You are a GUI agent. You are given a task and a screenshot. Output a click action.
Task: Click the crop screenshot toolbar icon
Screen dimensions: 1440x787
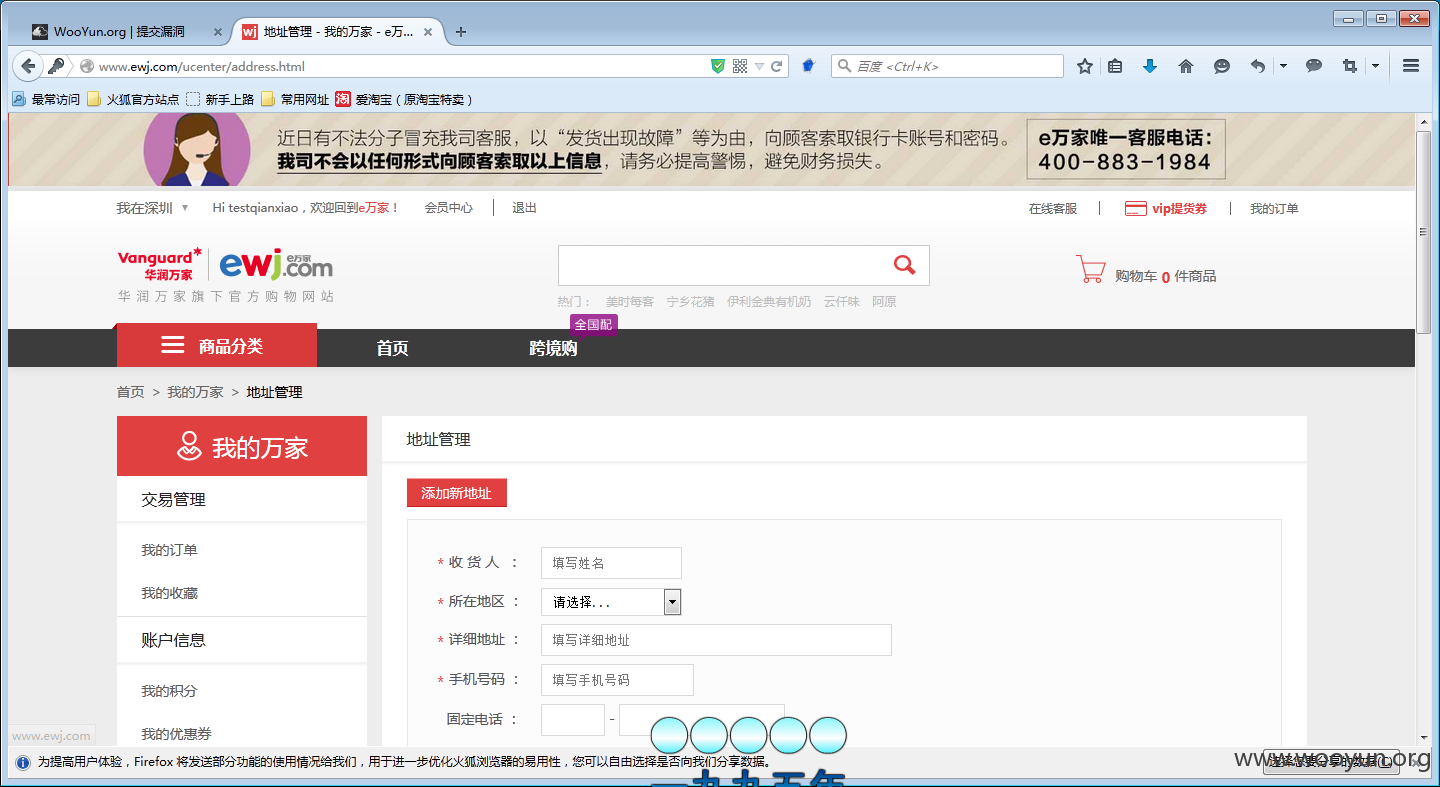point(1350,66)
